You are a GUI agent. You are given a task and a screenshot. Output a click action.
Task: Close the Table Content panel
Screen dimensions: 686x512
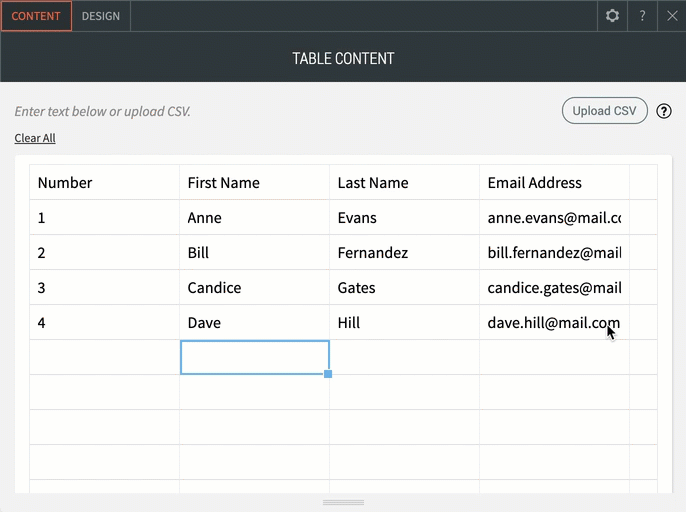tap(672, 16)
